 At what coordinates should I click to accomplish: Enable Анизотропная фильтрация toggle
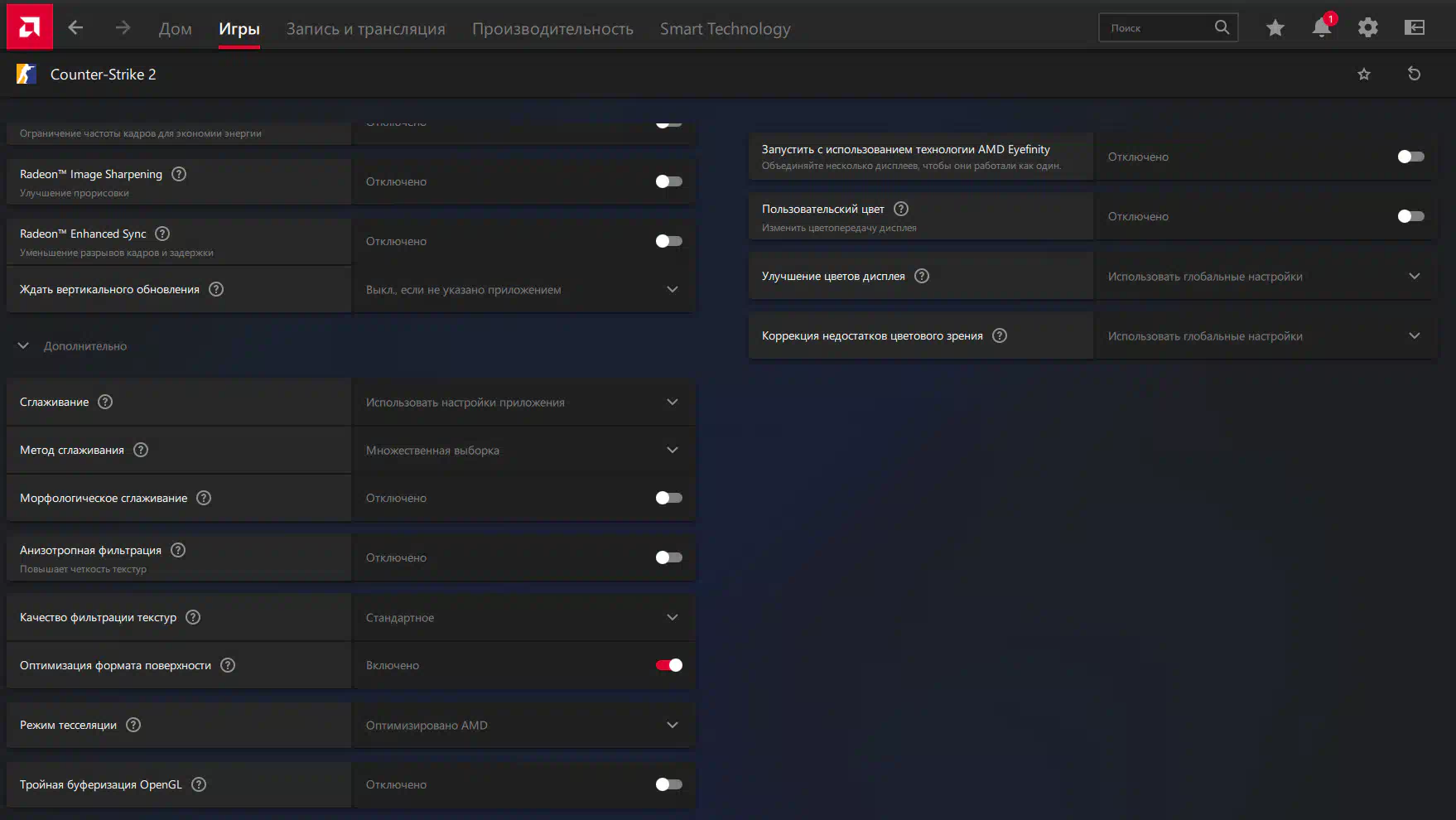click(x=668, y=557)
